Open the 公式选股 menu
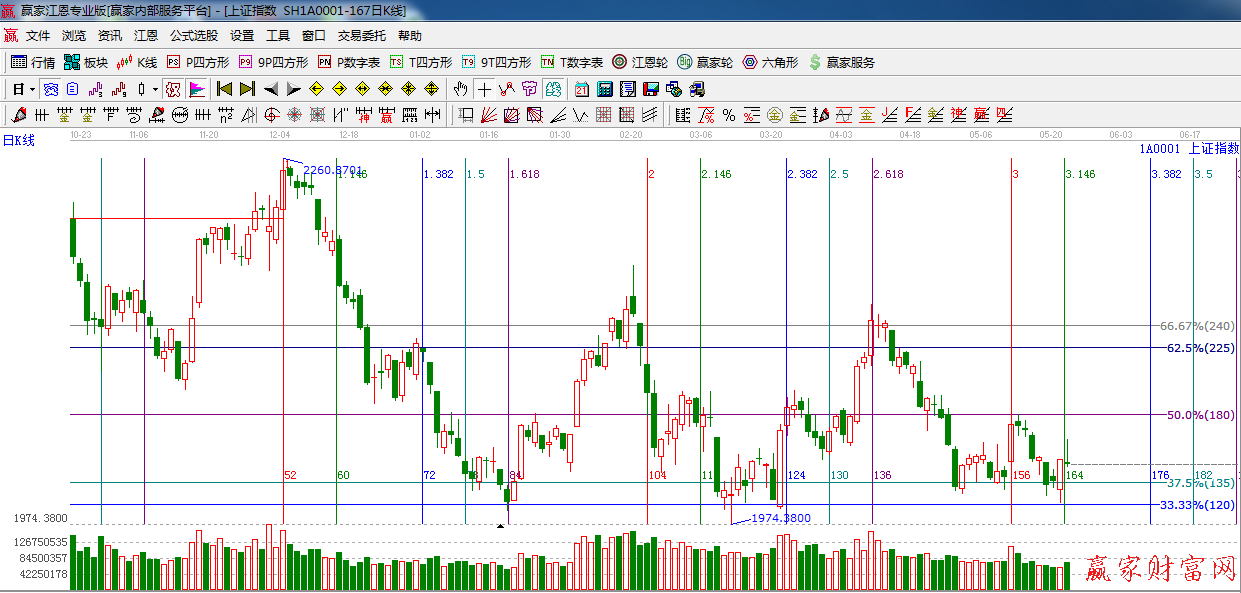 (x=193, y=36)
